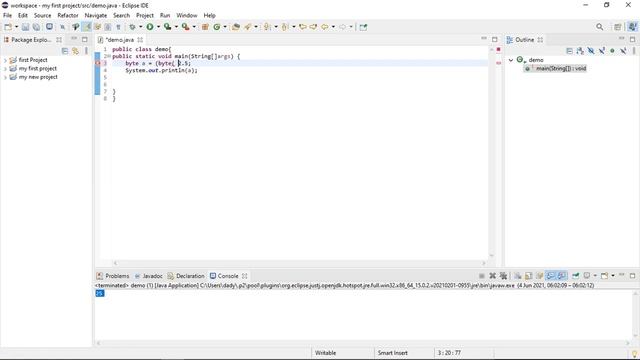
Task: Click the lightbulb tip icon in status bar
Action: 635,353
